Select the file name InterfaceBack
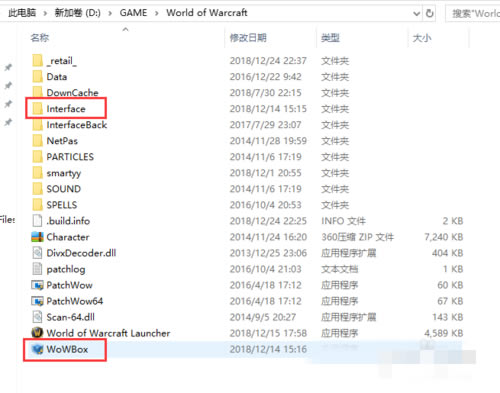Image resolution: width=500 pixels, height=393 pixels. [77, 125]
